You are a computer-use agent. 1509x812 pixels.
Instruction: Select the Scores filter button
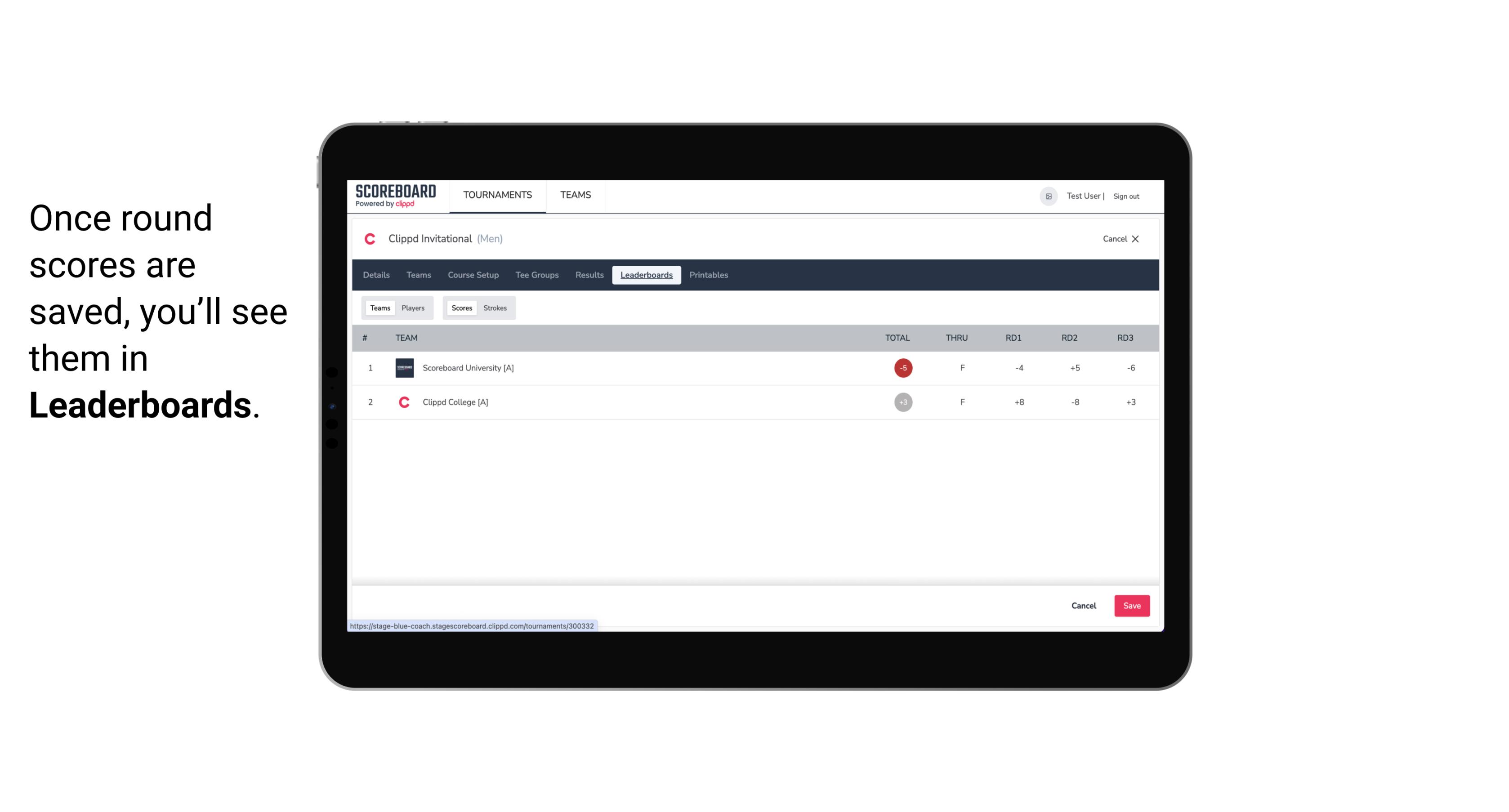(x=461, y=308)
